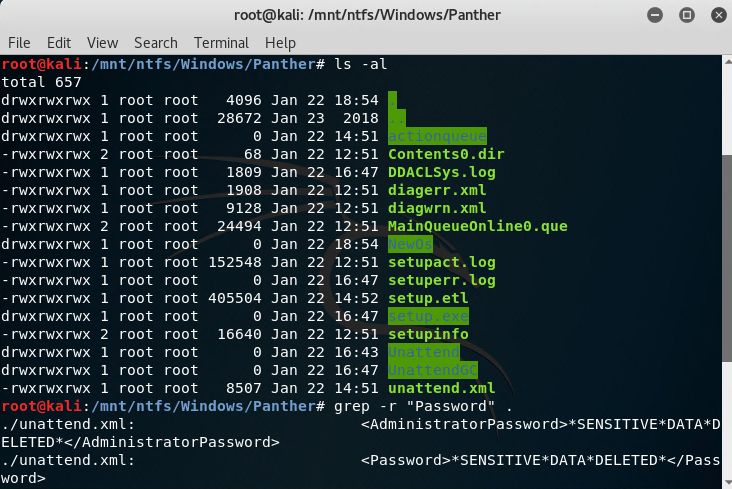Open the Help menu

point(280,43)
